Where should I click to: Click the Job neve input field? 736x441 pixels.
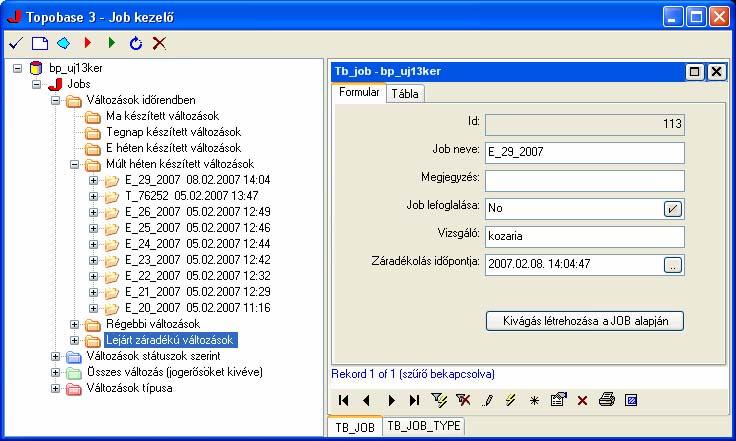point(585,152)
